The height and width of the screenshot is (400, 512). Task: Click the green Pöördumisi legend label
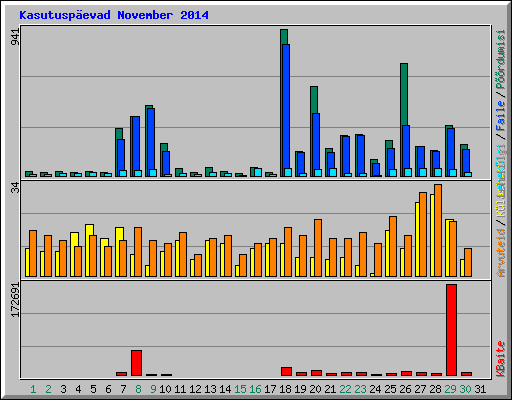pos(501,59)
